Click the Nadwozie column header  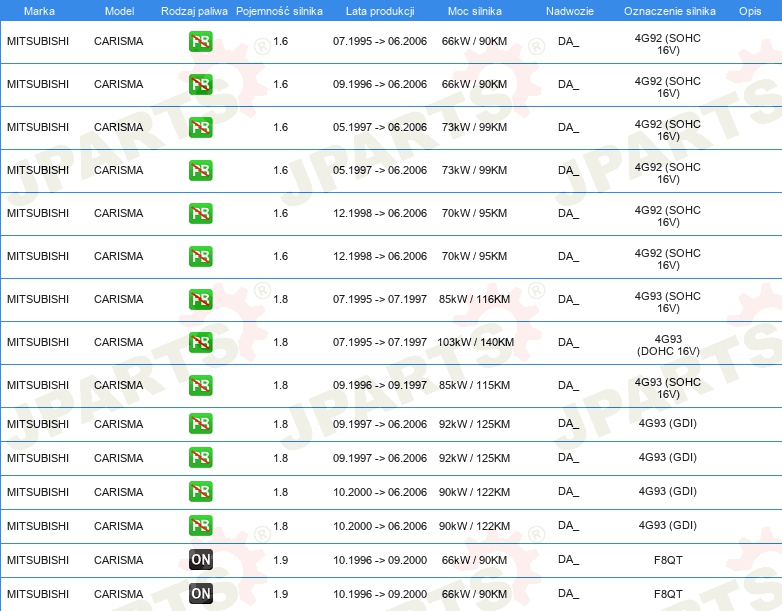pos(568,11)
